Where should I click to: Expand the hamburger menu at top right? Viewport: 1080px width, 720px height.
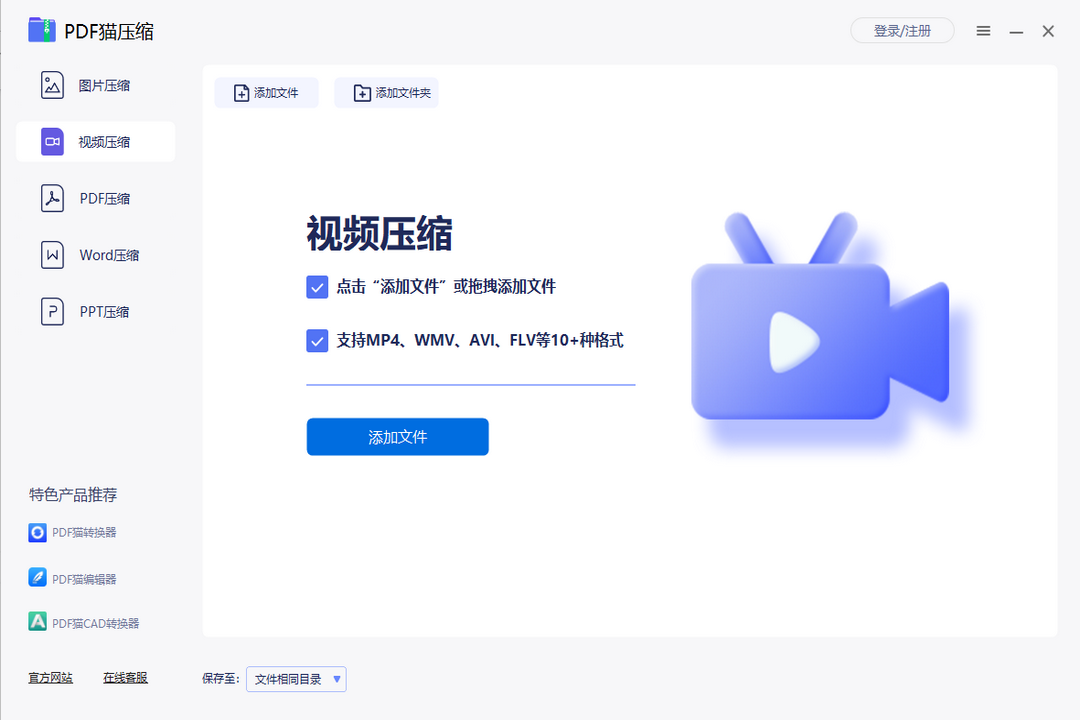click(x=983, y=31)
